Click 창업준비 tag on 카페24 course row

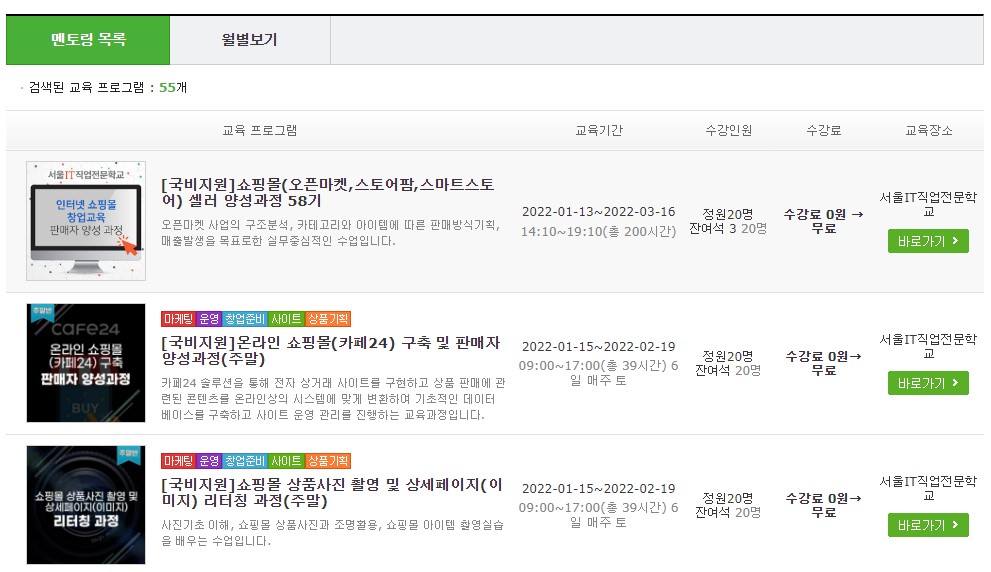pos(245,319)
